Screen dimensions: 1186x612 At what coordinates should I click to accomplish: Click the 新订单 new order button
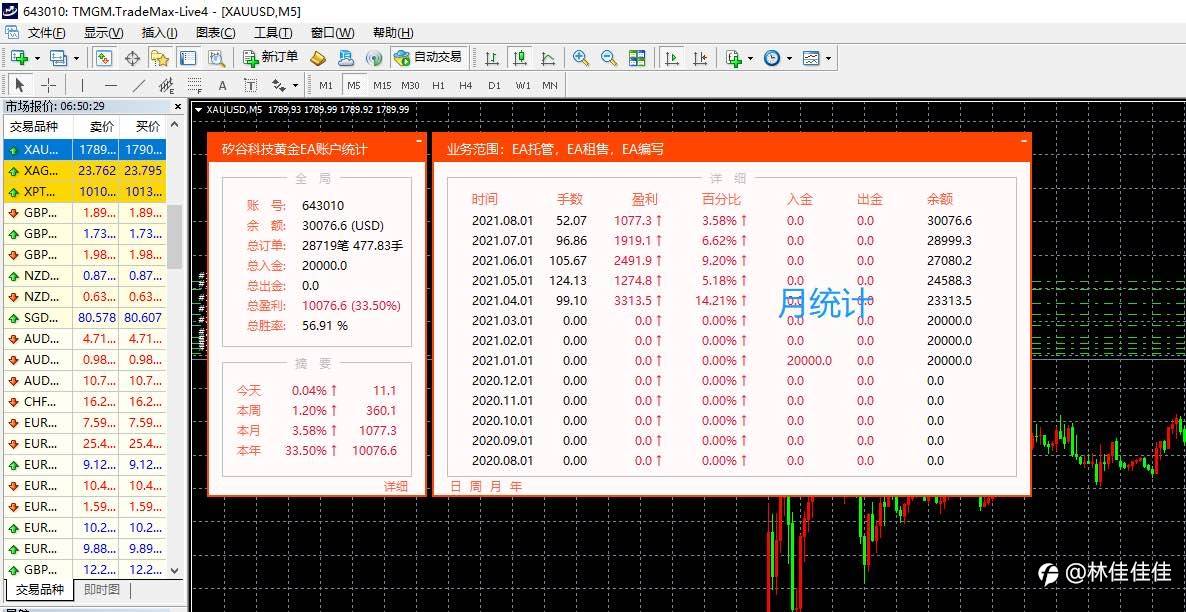pos(270,57)
